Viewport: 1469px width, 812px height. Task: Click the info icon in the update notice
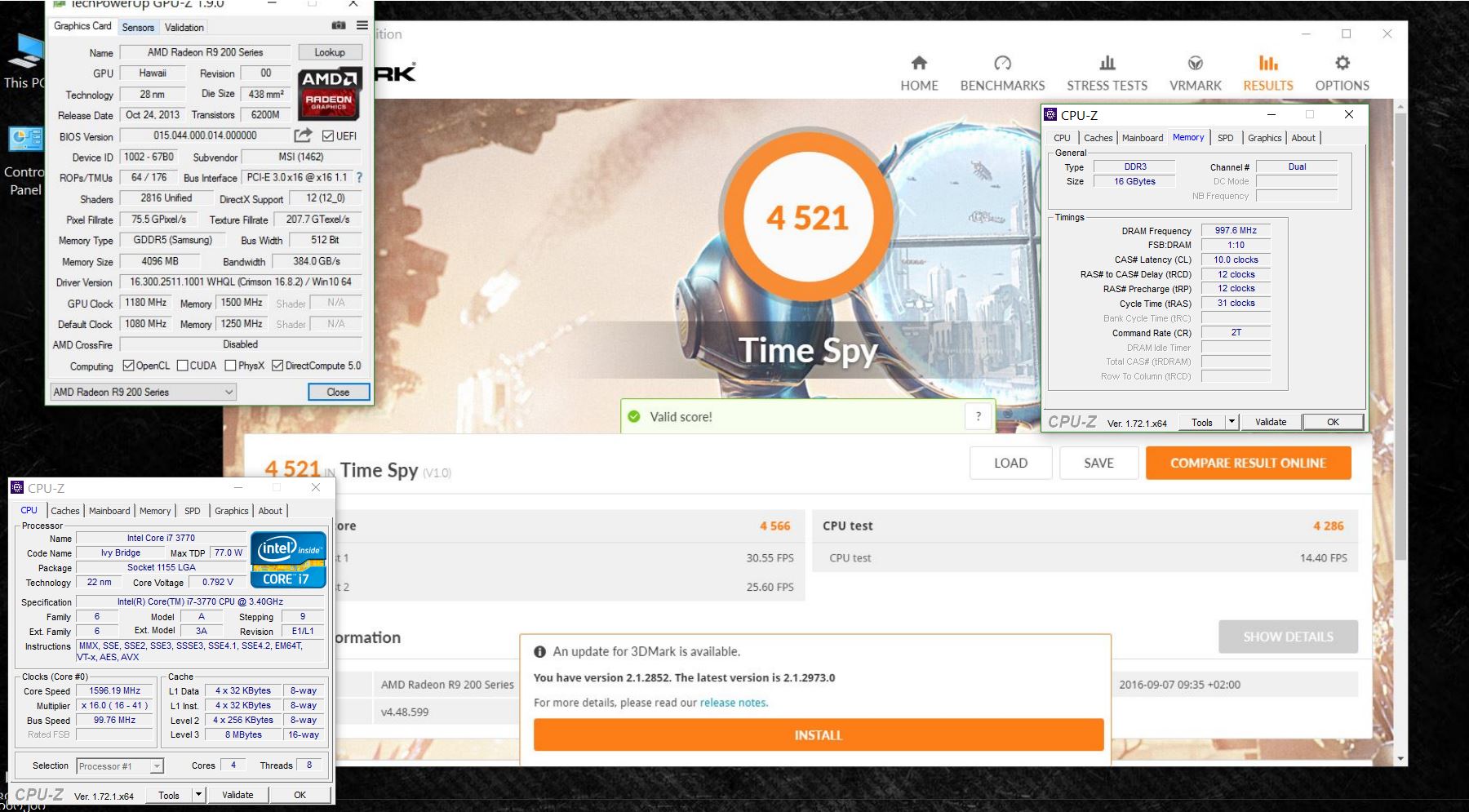coord(539,651)
